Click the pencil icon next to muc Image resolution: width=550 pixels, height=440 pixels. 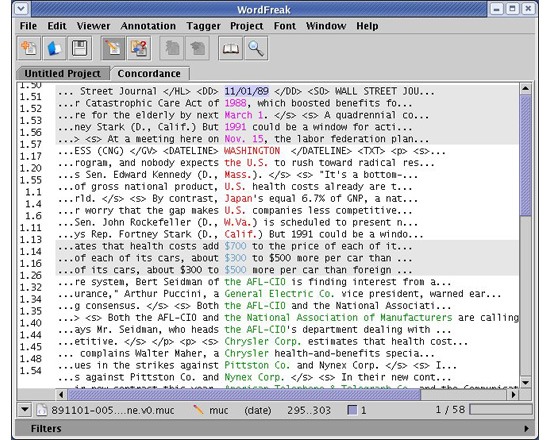point(198,409)
